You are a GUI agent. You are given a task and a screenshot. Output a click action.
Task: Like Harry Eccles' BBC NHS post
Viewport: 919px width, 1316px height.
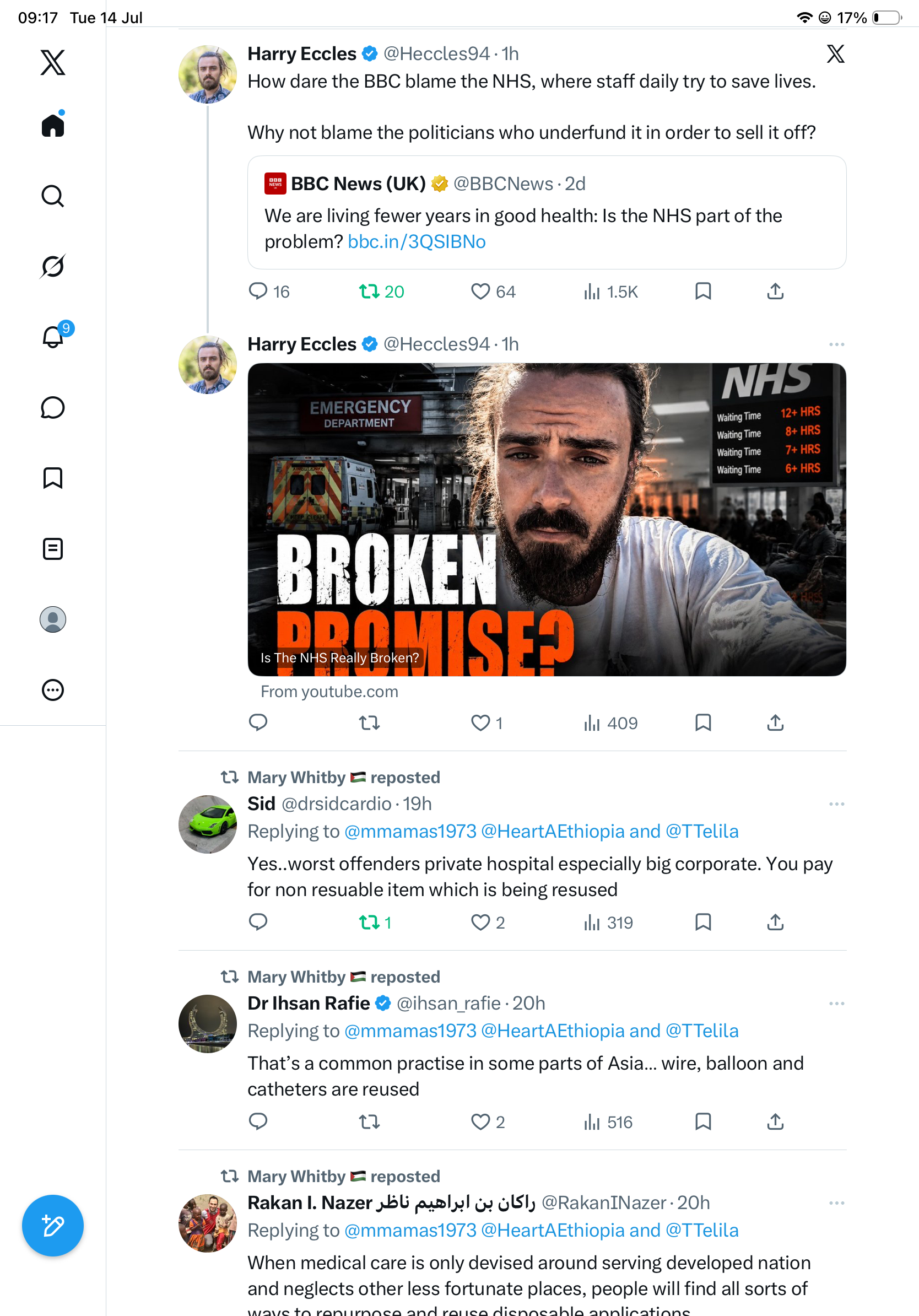[x=480, y=292]
